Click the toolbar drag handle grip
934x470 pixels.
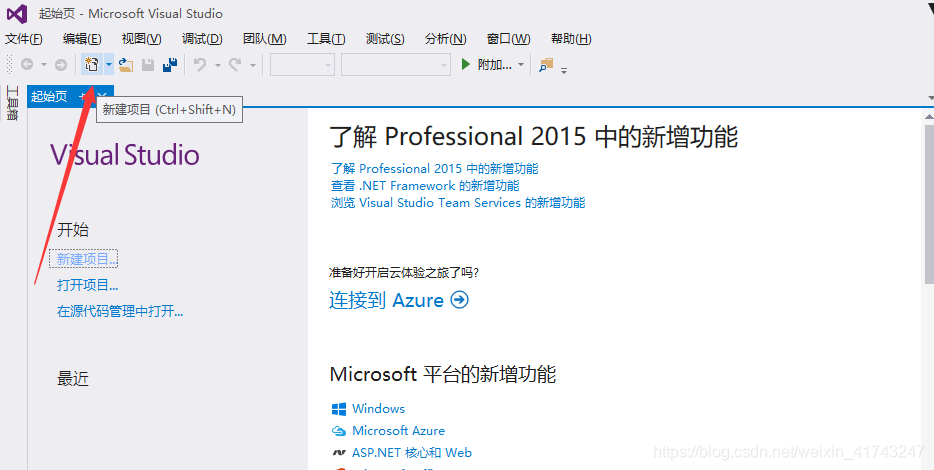10,64
